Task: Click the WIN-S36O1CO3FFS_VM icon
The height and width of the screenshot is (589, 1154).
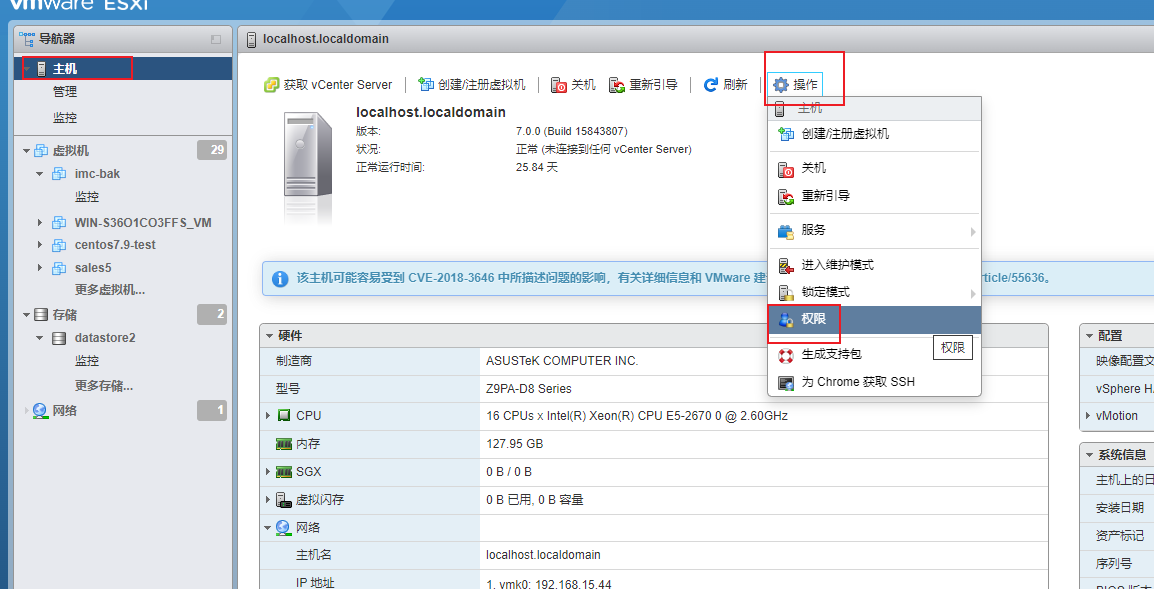Action: tap(59, 222)
